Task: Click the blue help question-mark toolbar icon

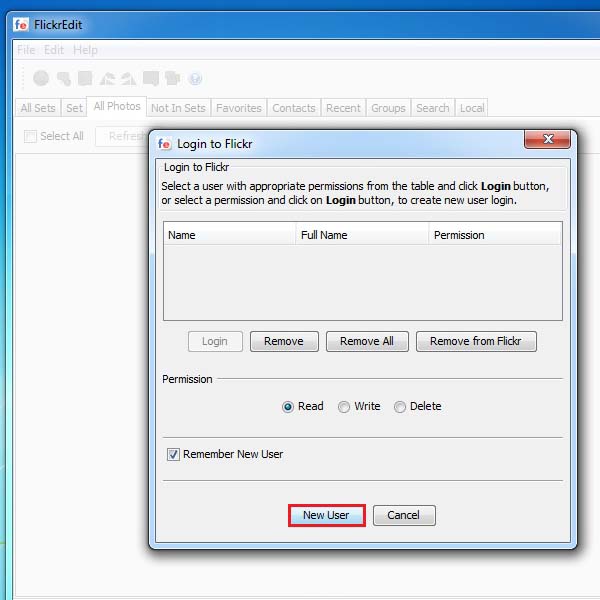Action: pos(195,78)
